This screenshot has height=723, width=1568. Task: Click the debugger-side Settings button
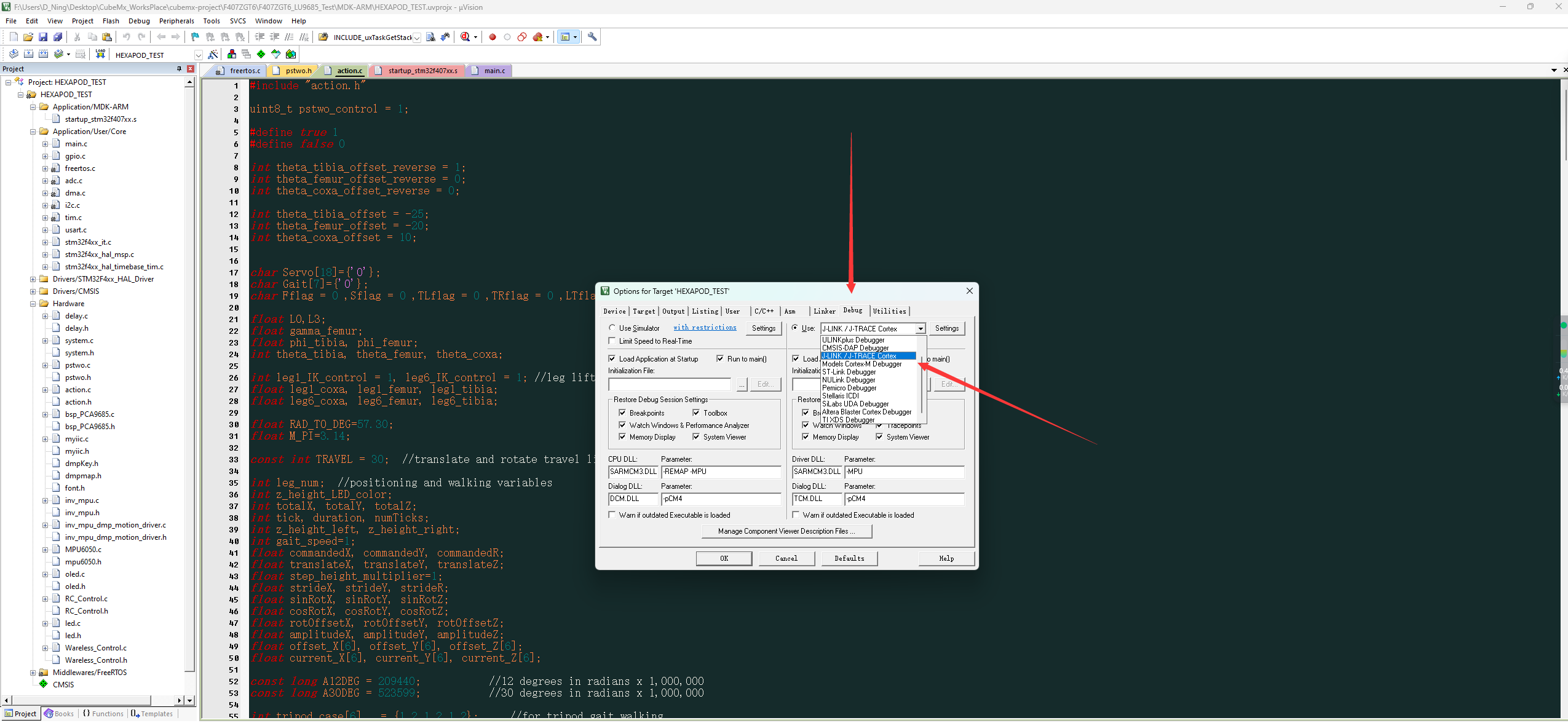[x=946, y=329]
